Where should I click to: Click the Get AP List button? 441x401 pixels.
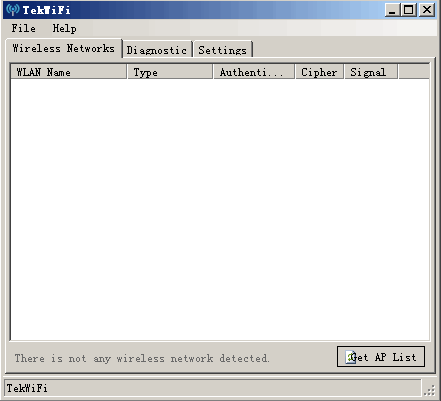[x=381, y=357]
